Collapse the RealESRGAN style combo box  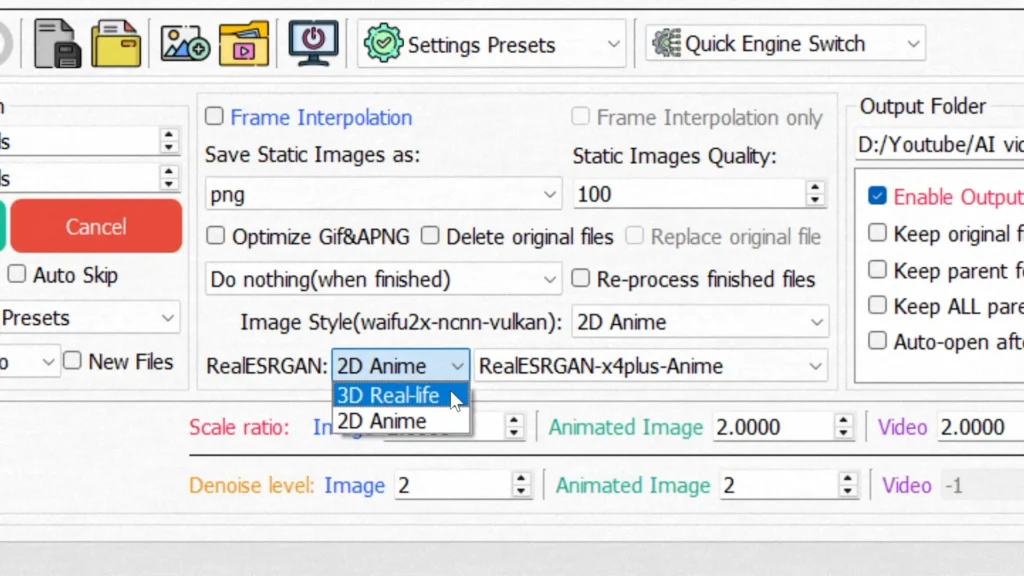point(400,366)
